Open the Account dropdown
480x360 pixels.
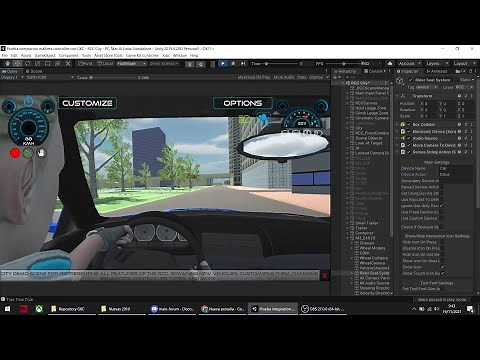pos(409,64)
